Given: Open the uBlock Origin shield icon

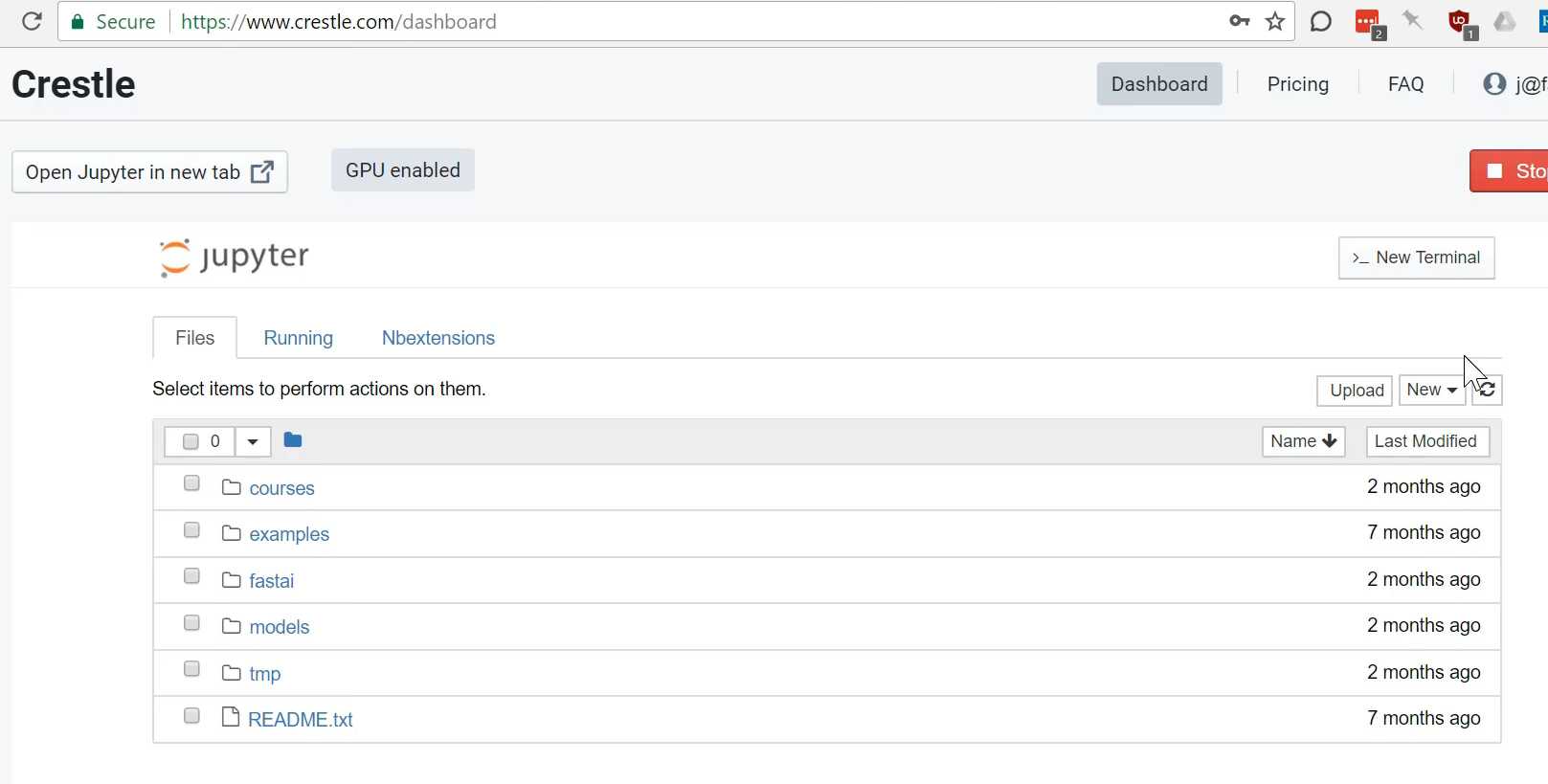Looking at the screenshot, I should (x=1460, y=22).
